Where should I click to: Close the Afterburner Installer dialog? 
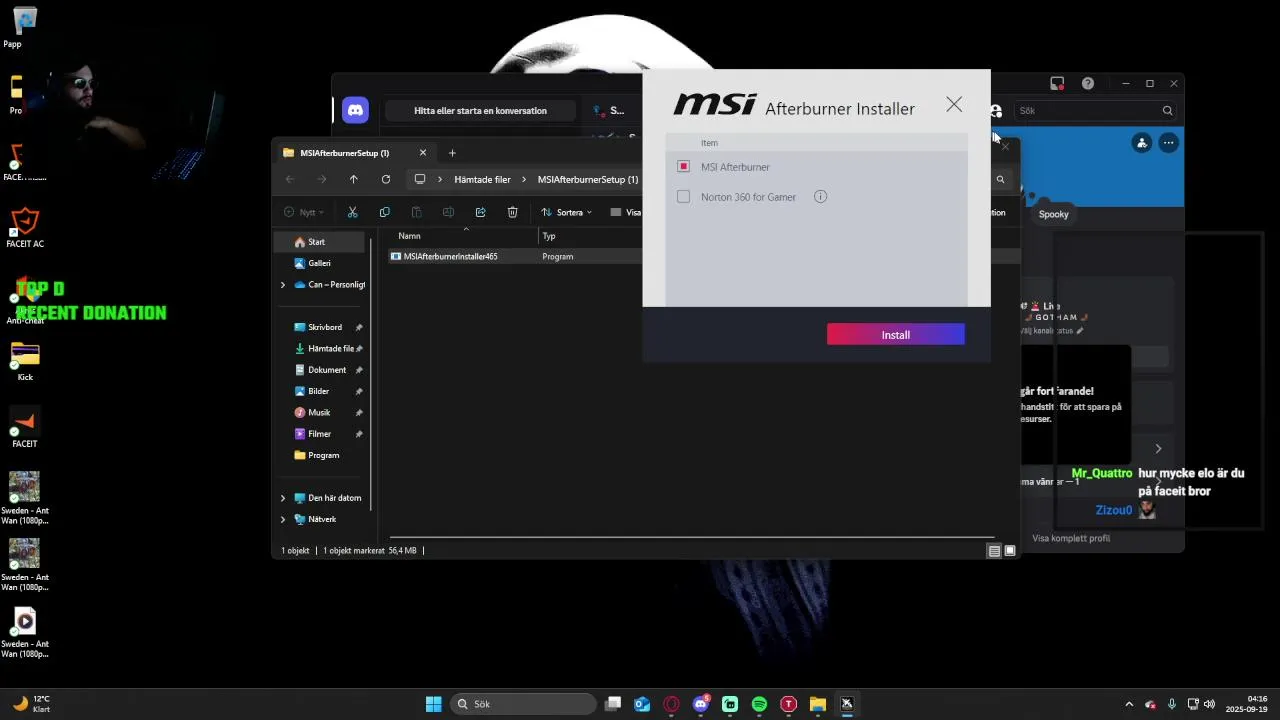(954, 104)
